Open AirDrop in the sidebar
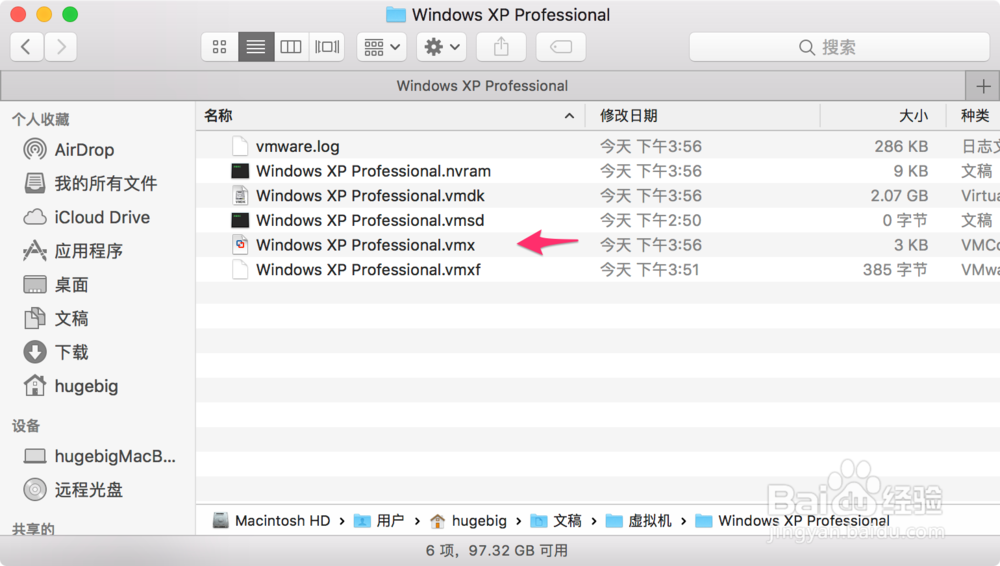 (84, 150)
